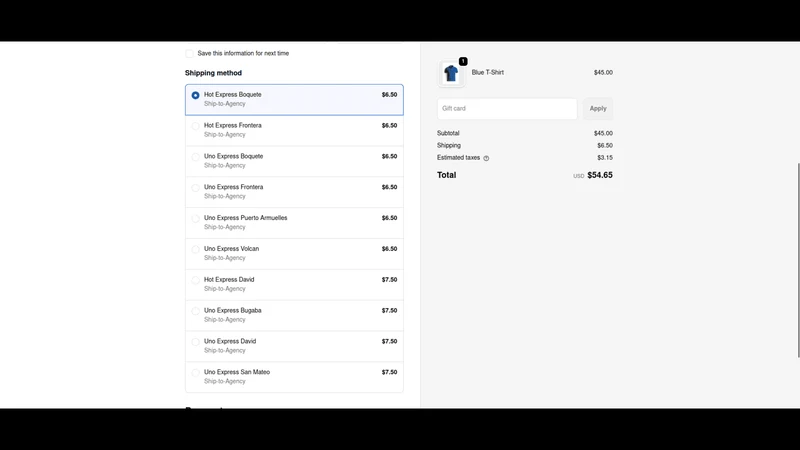Image resolution: width=800 pixels, height=450 pixels.
Task: Check 'Save this information for next time'
Action: coord(189,54)
